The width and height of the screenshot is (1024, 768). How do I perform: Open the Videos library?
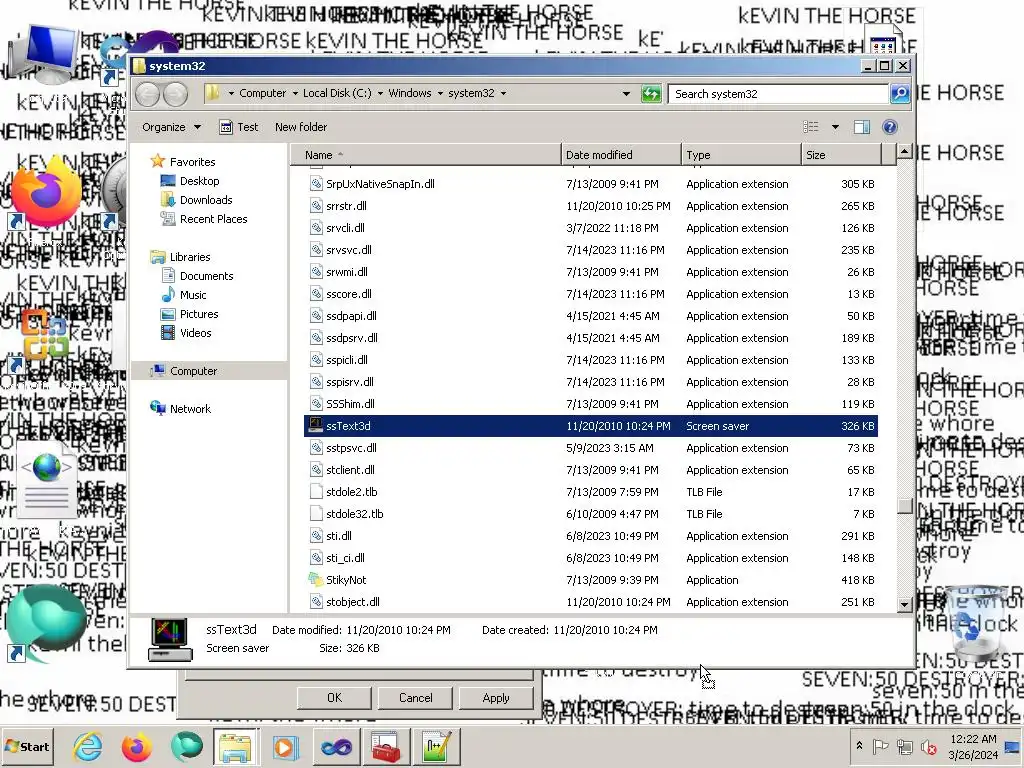point(195,332)
